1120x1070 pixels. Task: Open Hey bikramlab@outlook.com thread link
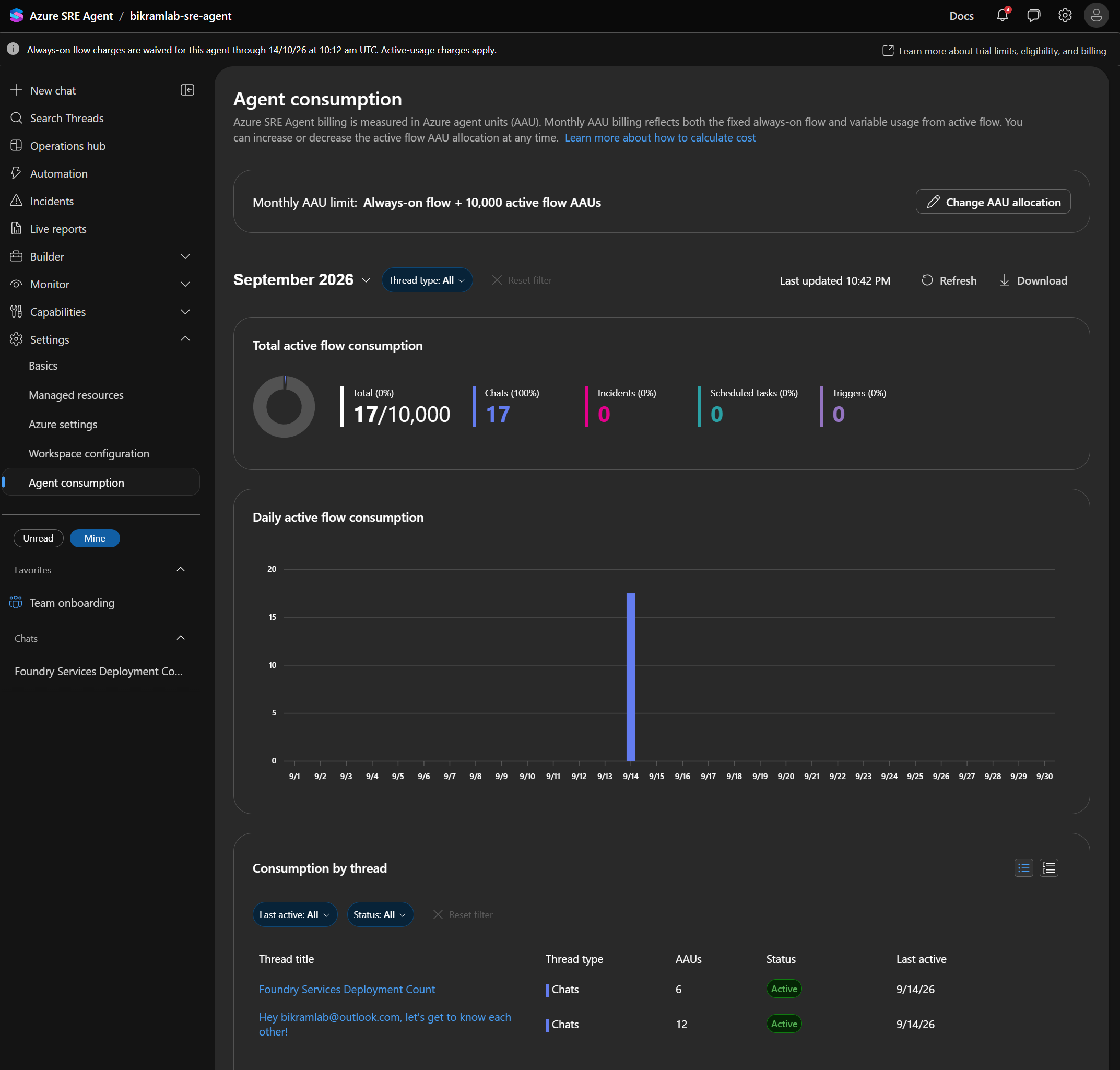coord(385,1024)
